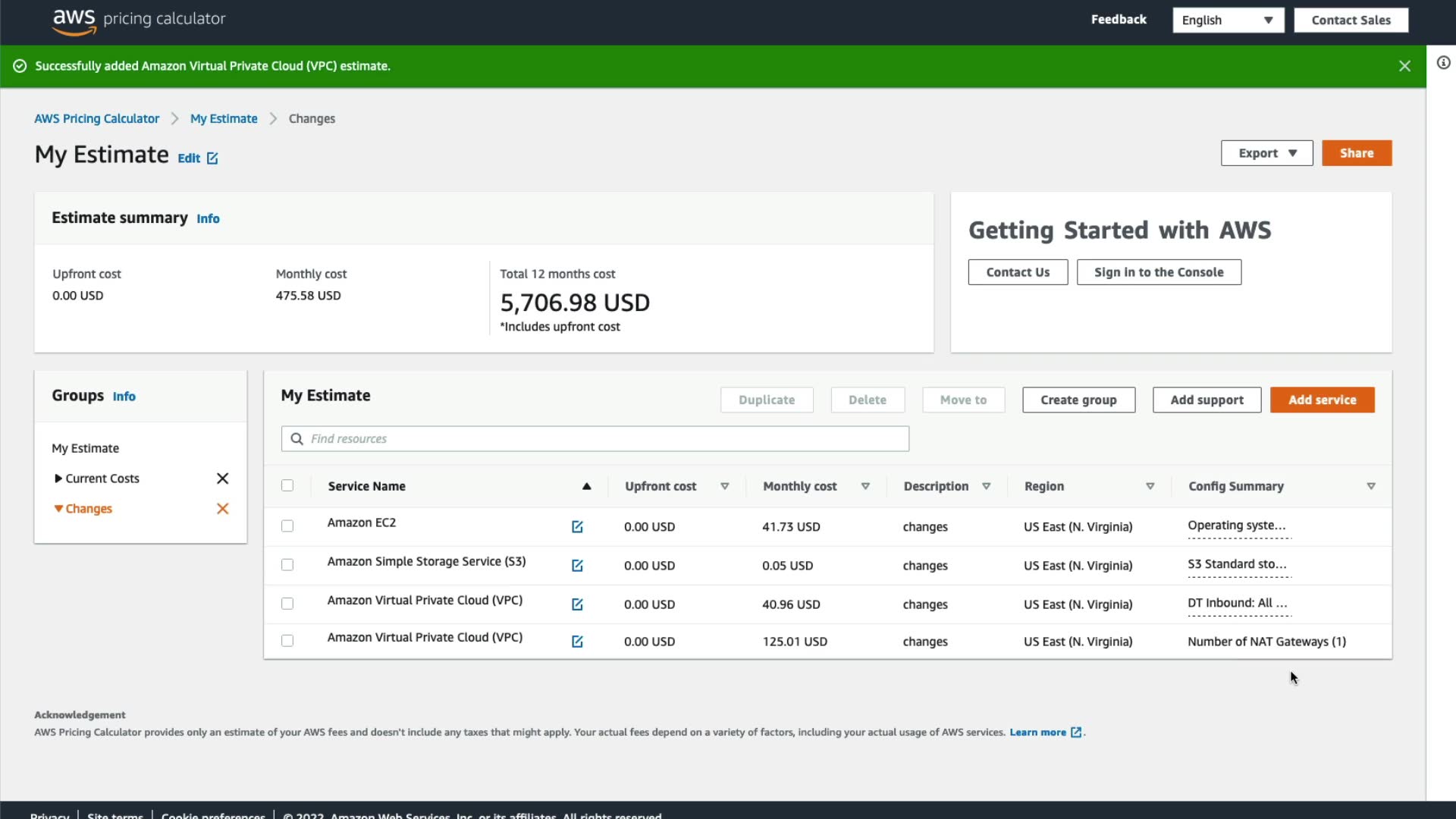Click the edit icon for Amazon EC2

pos(577,527)
